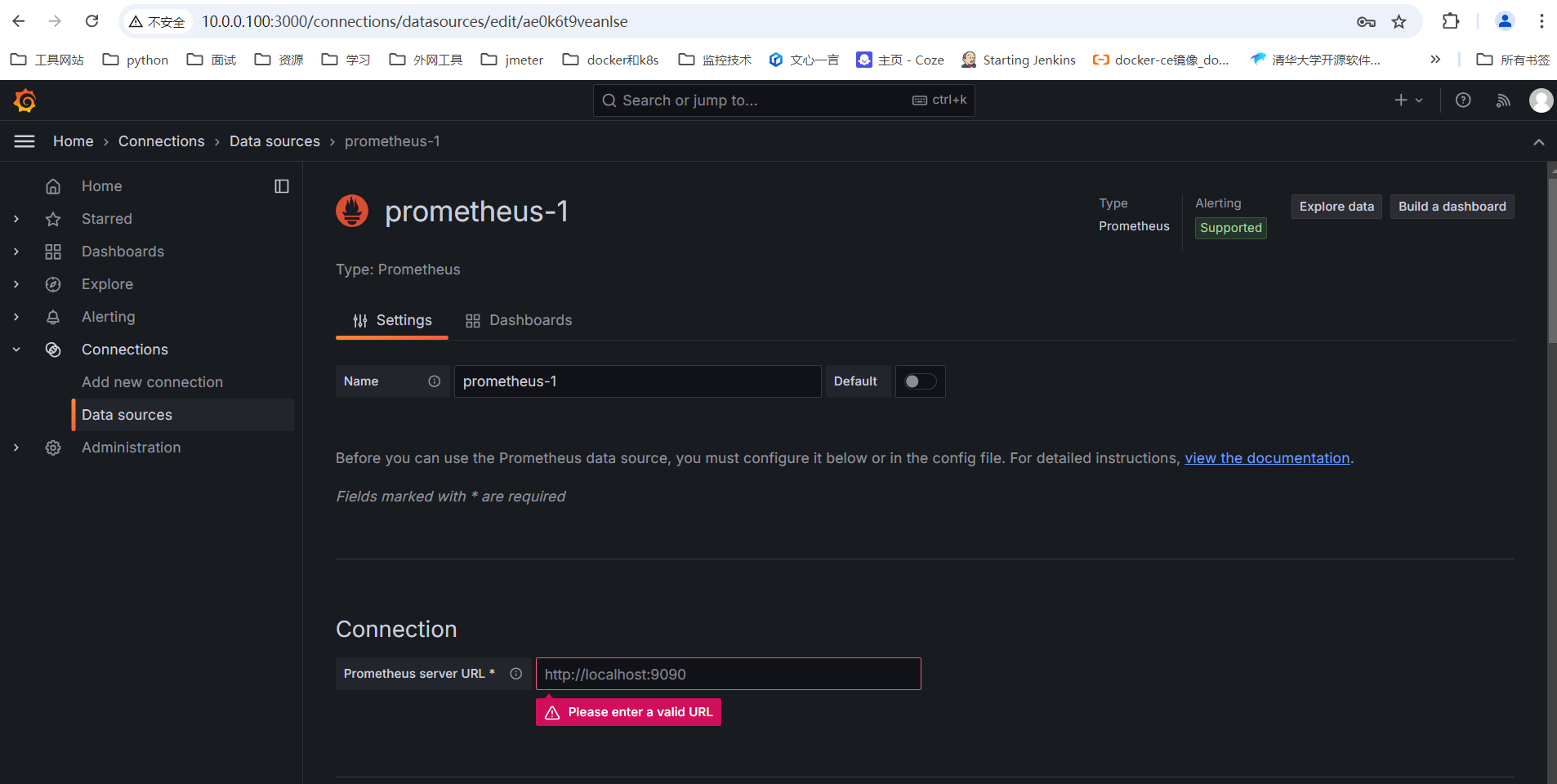Collapse the top bar with the chevron
This screenshot has width=1557, height=784.
[1539, 142]
